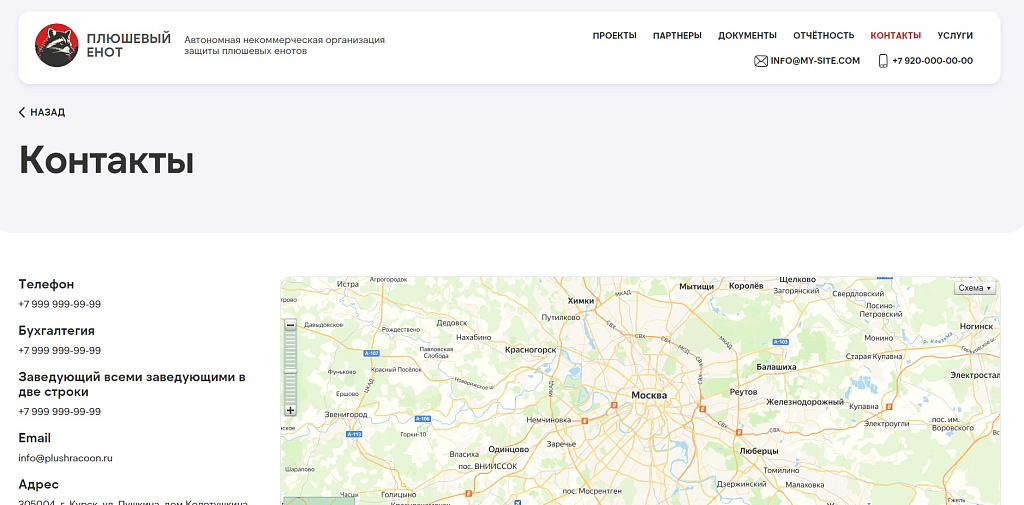Zoom out map with minus button

point(291,325)
